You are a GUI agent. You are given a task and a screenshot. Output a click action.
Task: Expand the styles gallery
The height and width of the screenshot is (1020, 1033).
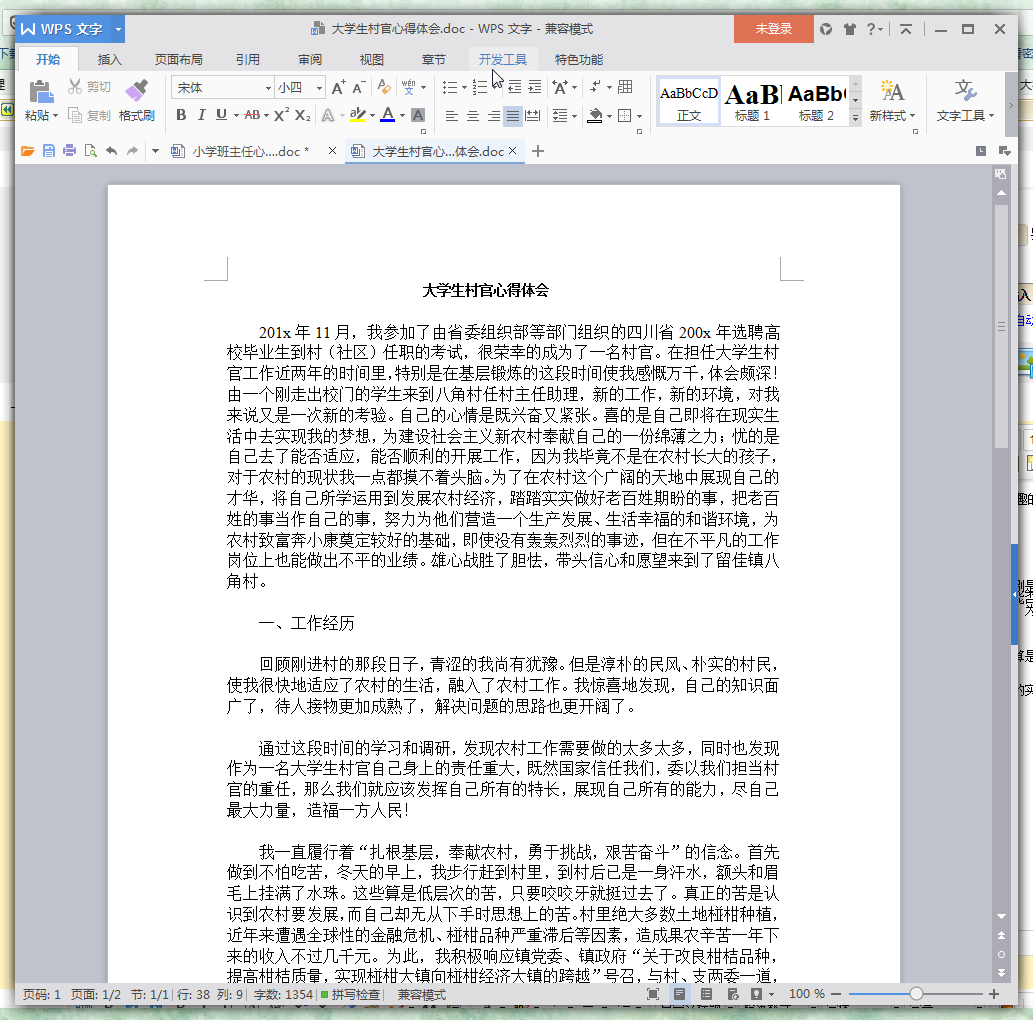pos(855,118)
